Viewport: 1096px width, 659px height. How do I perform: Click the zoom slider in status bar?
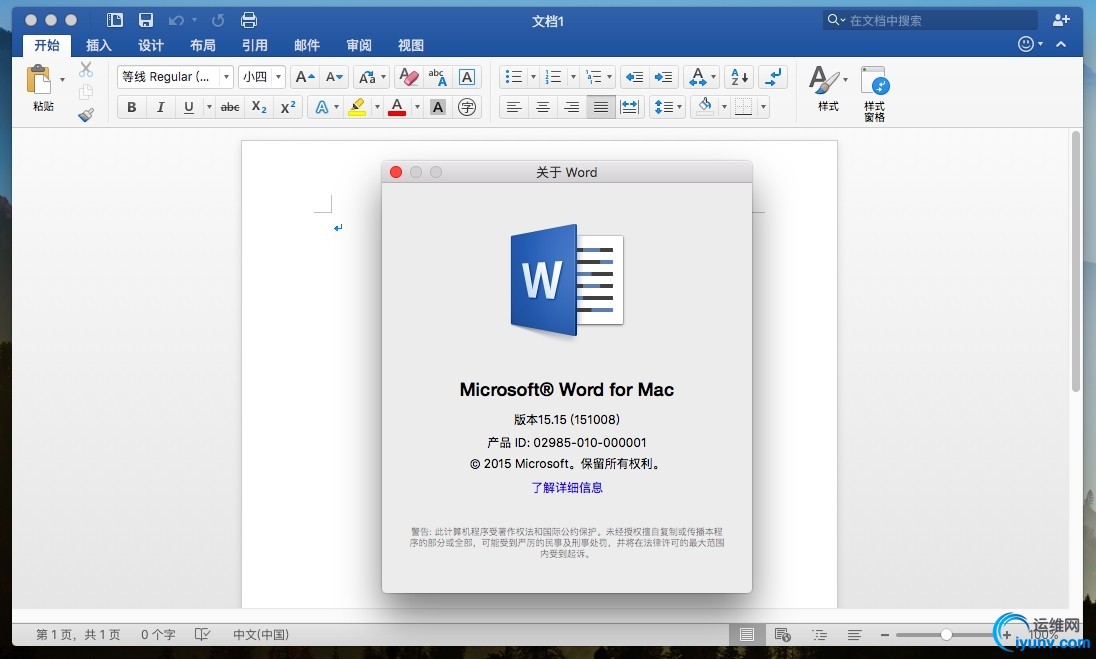pyautogui.click(x=946, y=634)
